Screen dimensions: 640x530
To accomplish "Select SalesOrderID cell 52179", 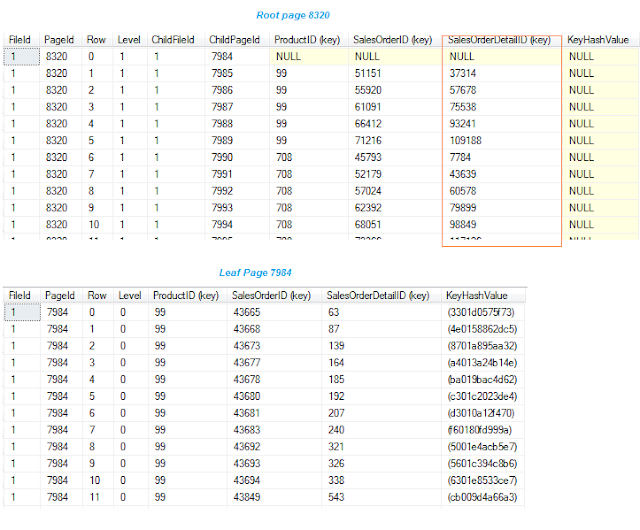I will pyautogui.click(x=395, y=174).
